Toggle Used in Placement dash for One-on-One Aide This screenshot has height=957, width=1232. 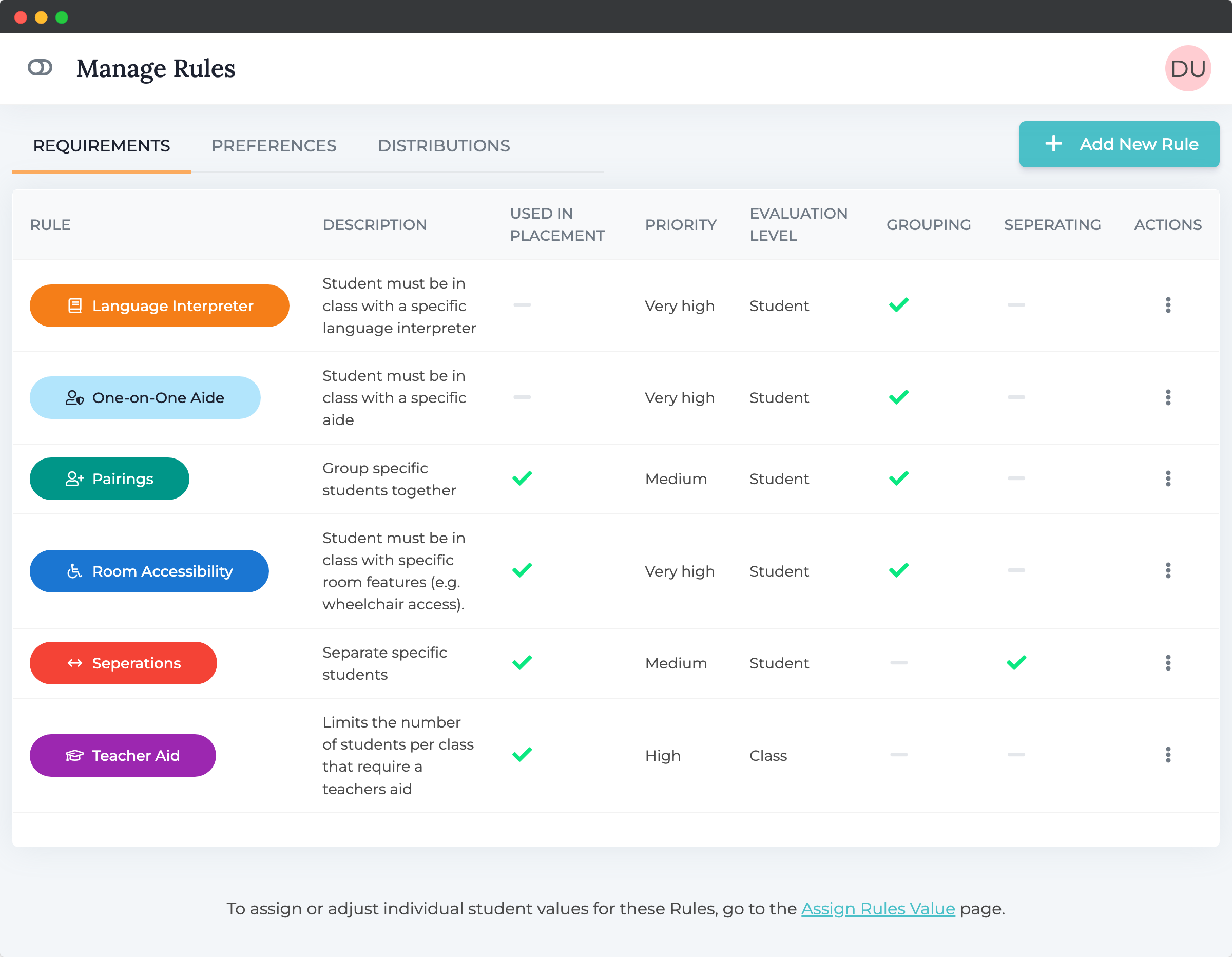click(522, 397)
